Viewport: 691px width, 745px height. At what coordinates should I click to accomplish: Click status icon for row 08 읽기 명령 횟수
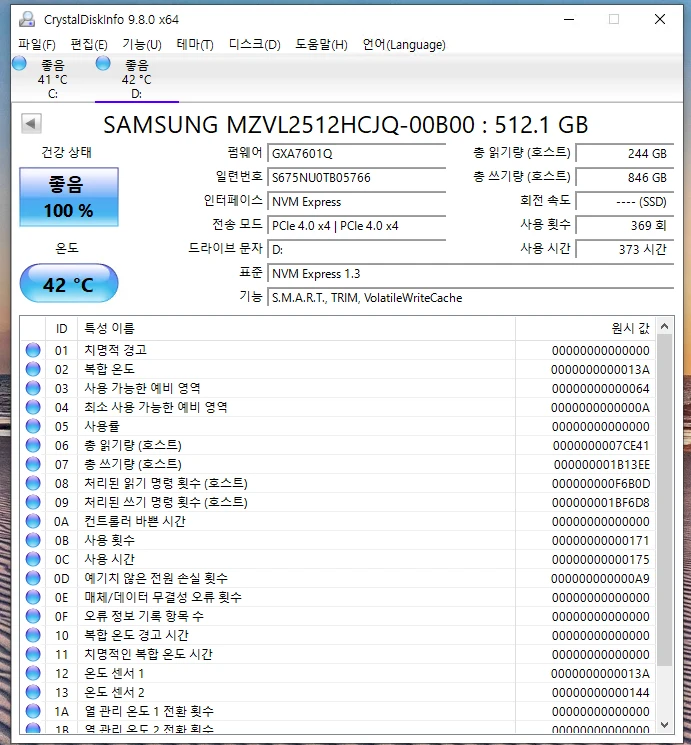(x=33, y=483)
